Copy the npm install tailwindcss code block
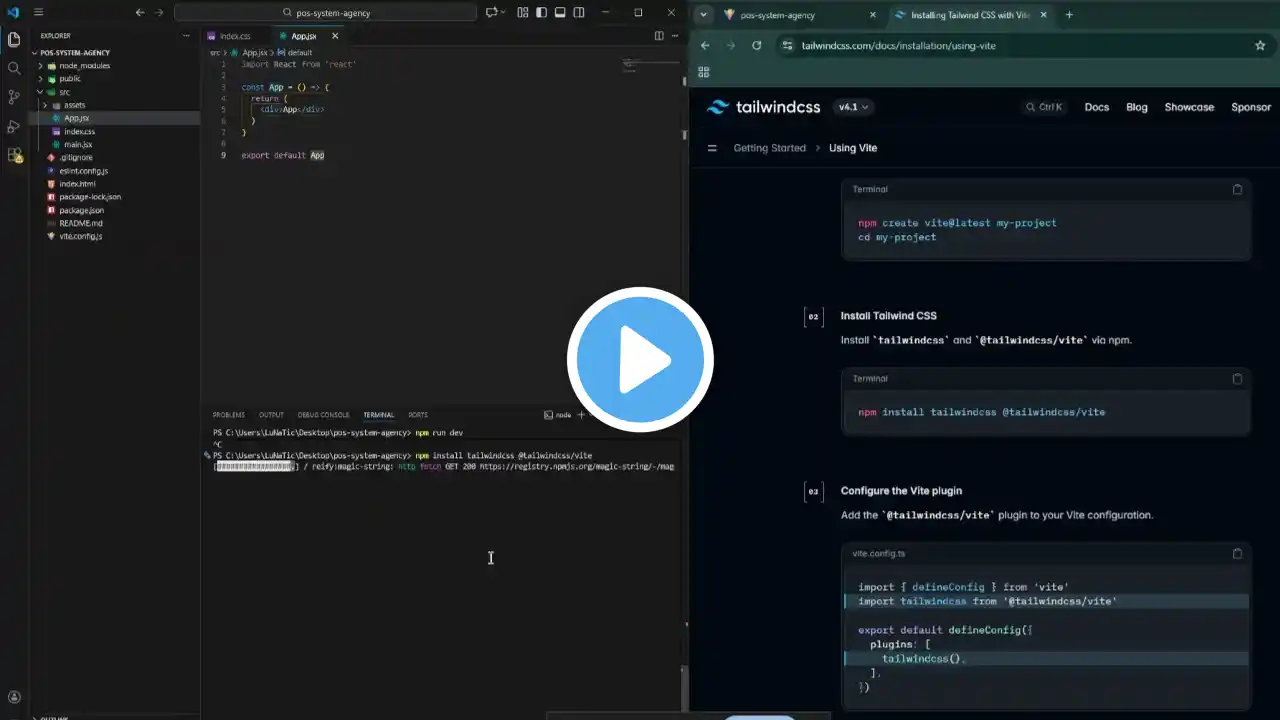1280x720 pixels. click(x=1237, y=379)
